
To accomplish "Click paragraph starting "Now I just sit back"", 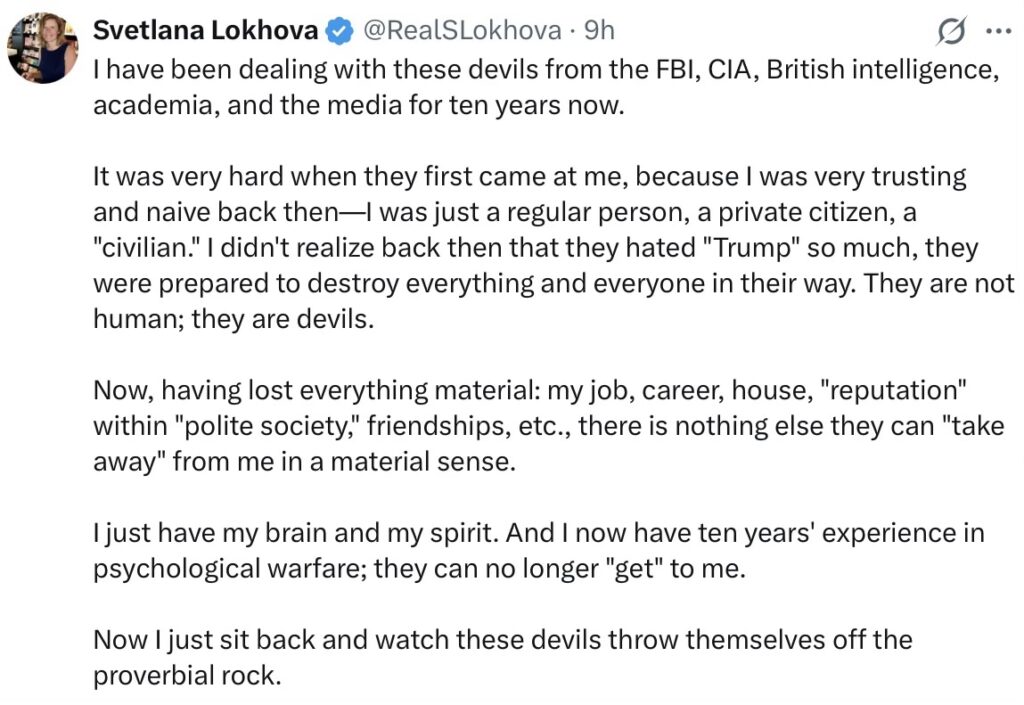I will point(500,656).
